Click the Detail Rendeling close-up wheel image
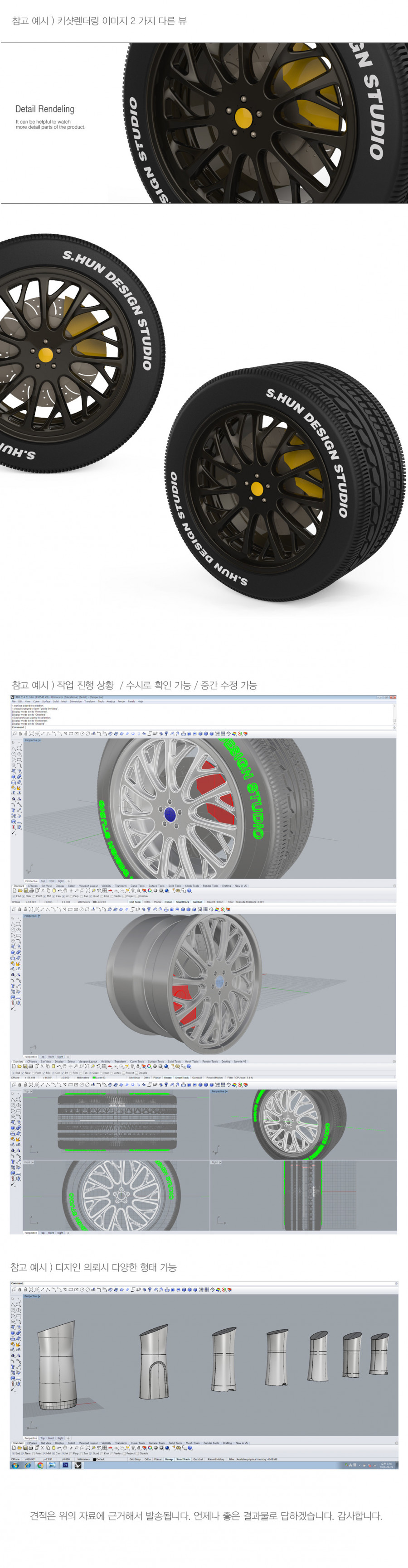This screenshot has width=408, height=1568. coord(266,123)
